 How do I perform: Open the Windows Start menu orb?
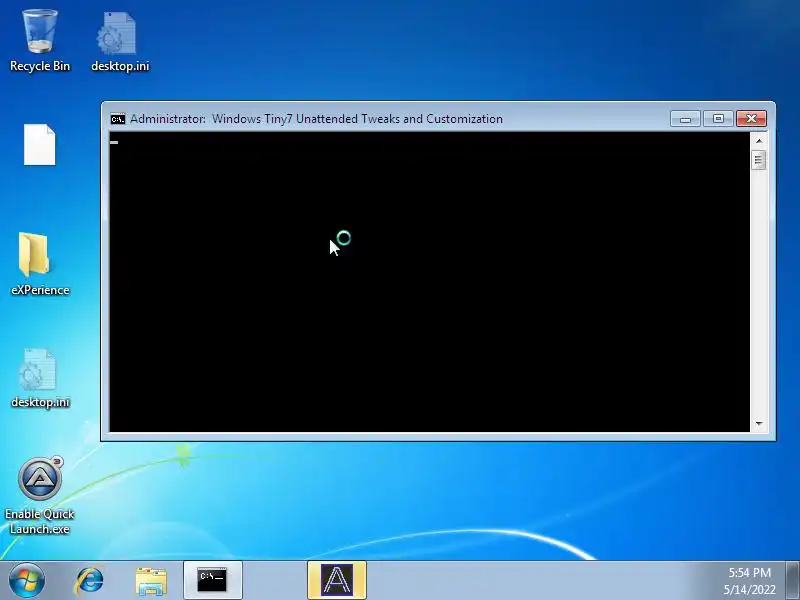pyautogui.click(x=27, y=581)
